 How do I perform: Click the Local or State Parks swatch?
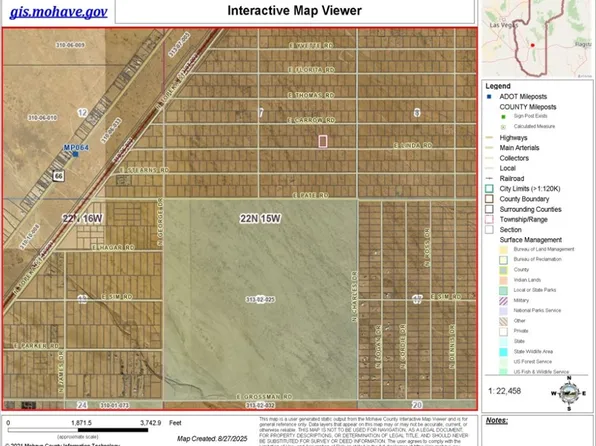point(503,290)
